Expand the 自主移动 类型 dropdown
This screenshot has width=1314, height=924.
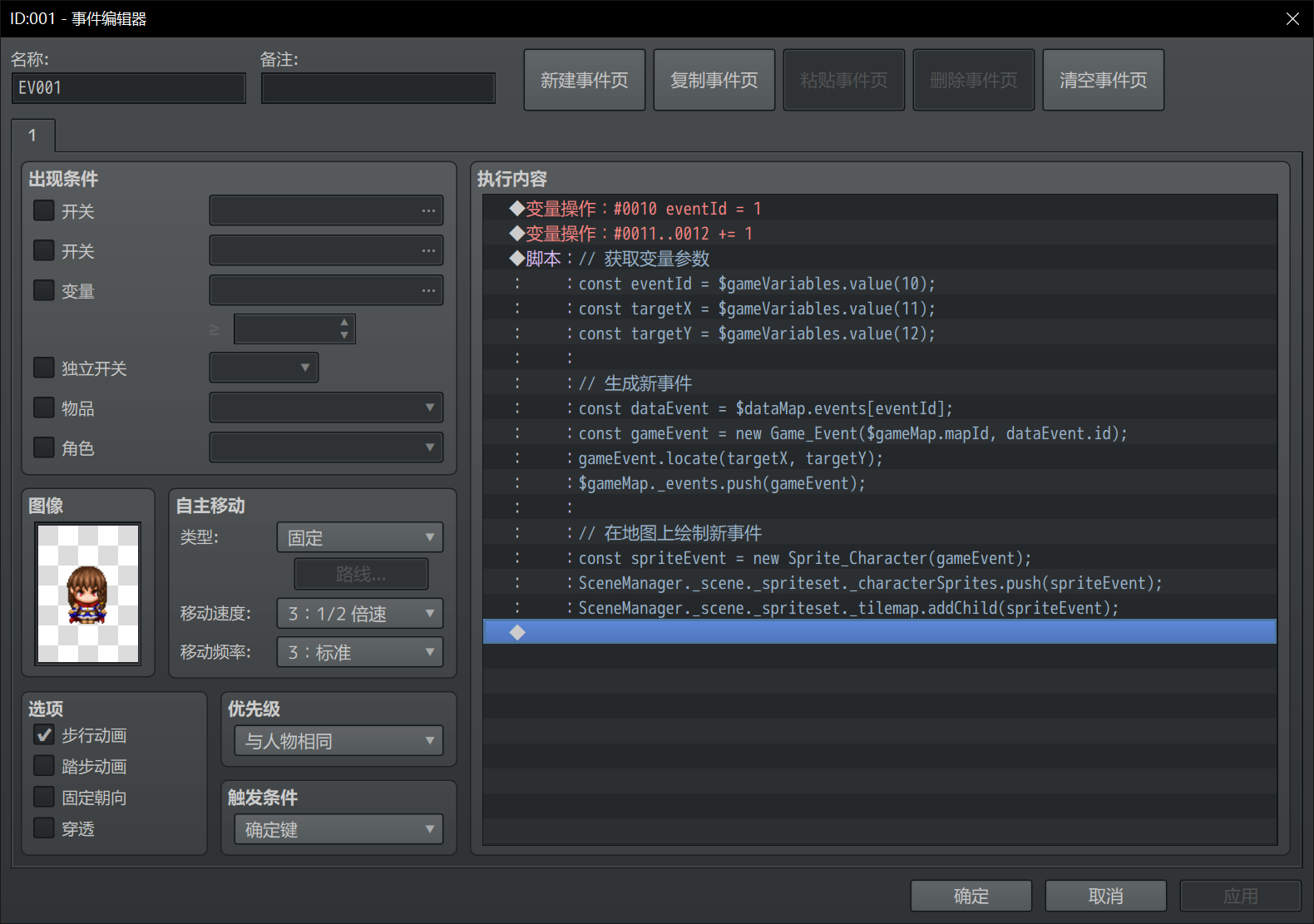360,537
